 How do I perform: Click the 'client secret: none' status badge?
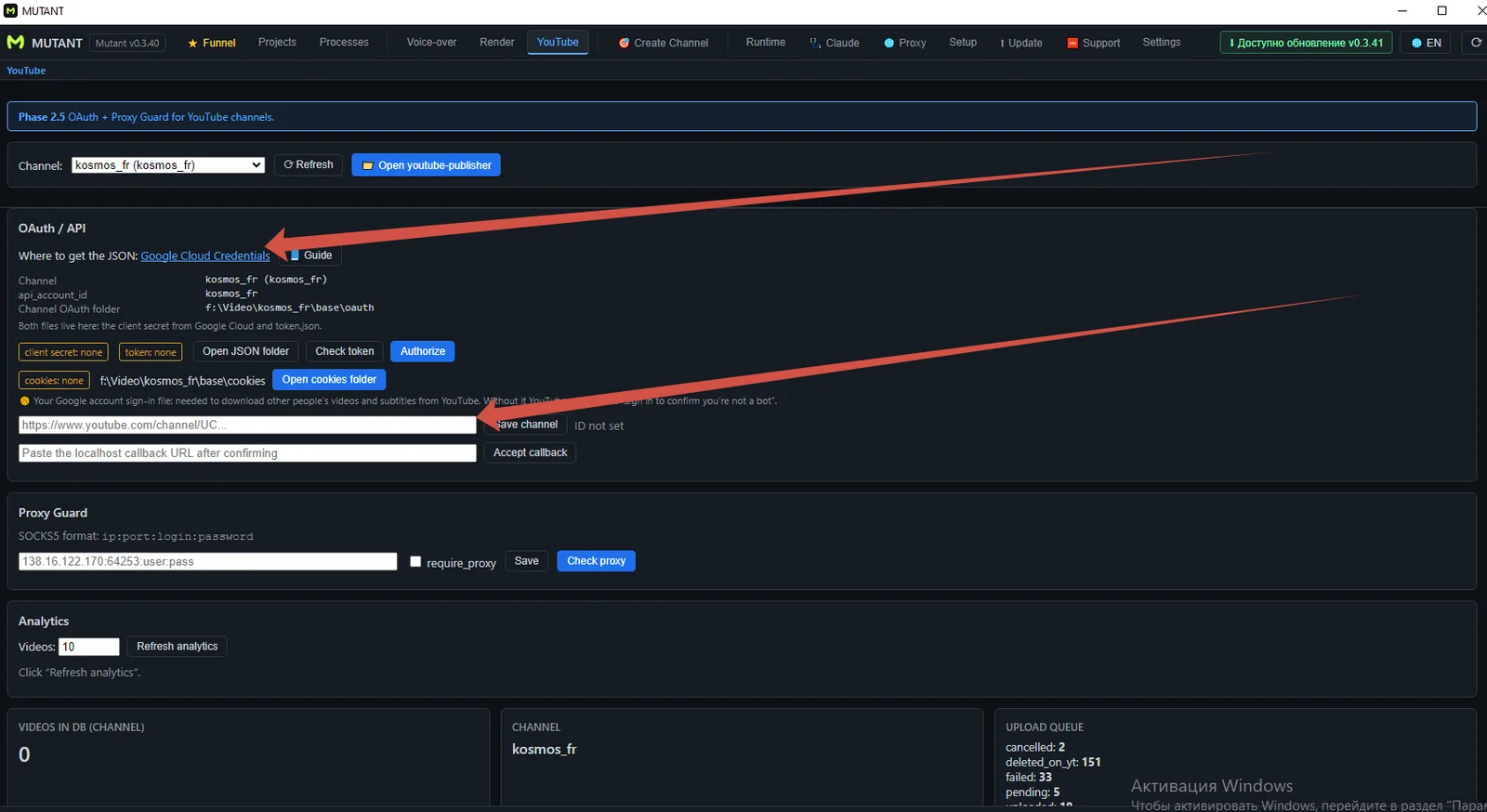[63, 352]
